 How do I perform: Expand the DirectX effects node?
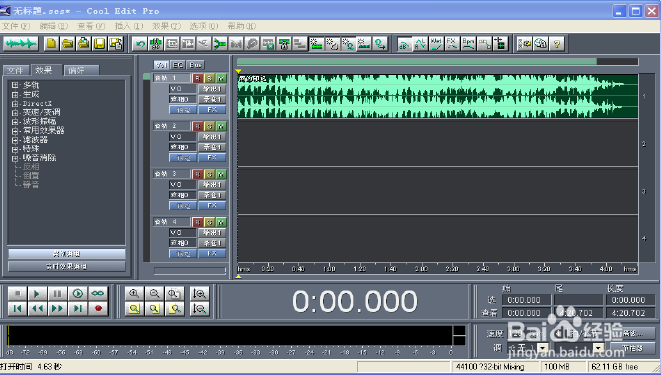(x=15, y=104)
